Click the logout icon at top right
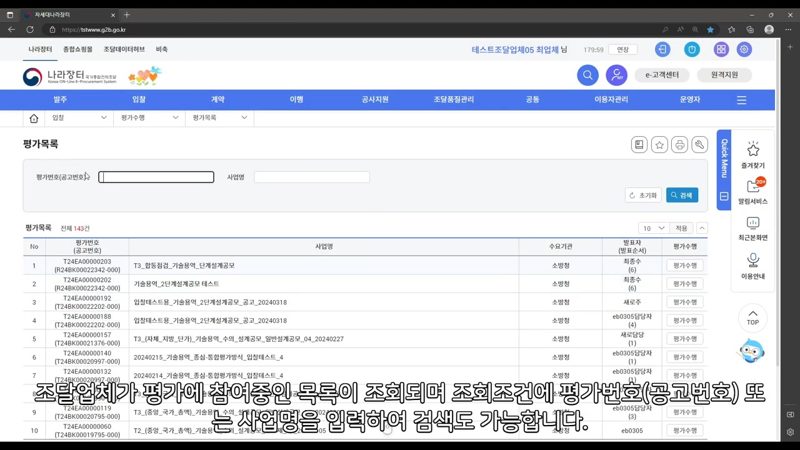Viewport: 800px width, 450px height. click(662, 49)
